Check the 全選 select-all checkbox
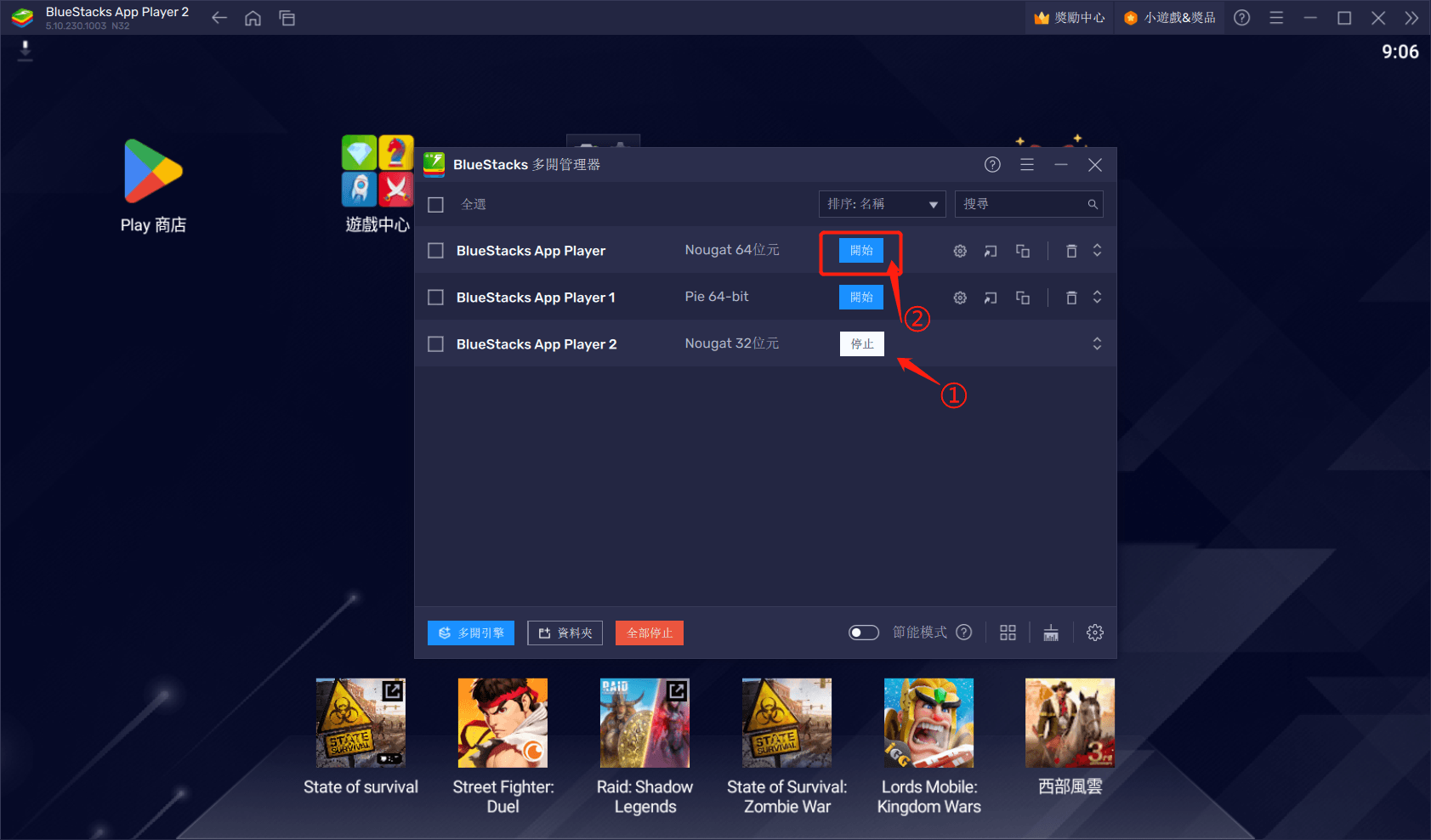The image size is (1431, 840). 436,205
